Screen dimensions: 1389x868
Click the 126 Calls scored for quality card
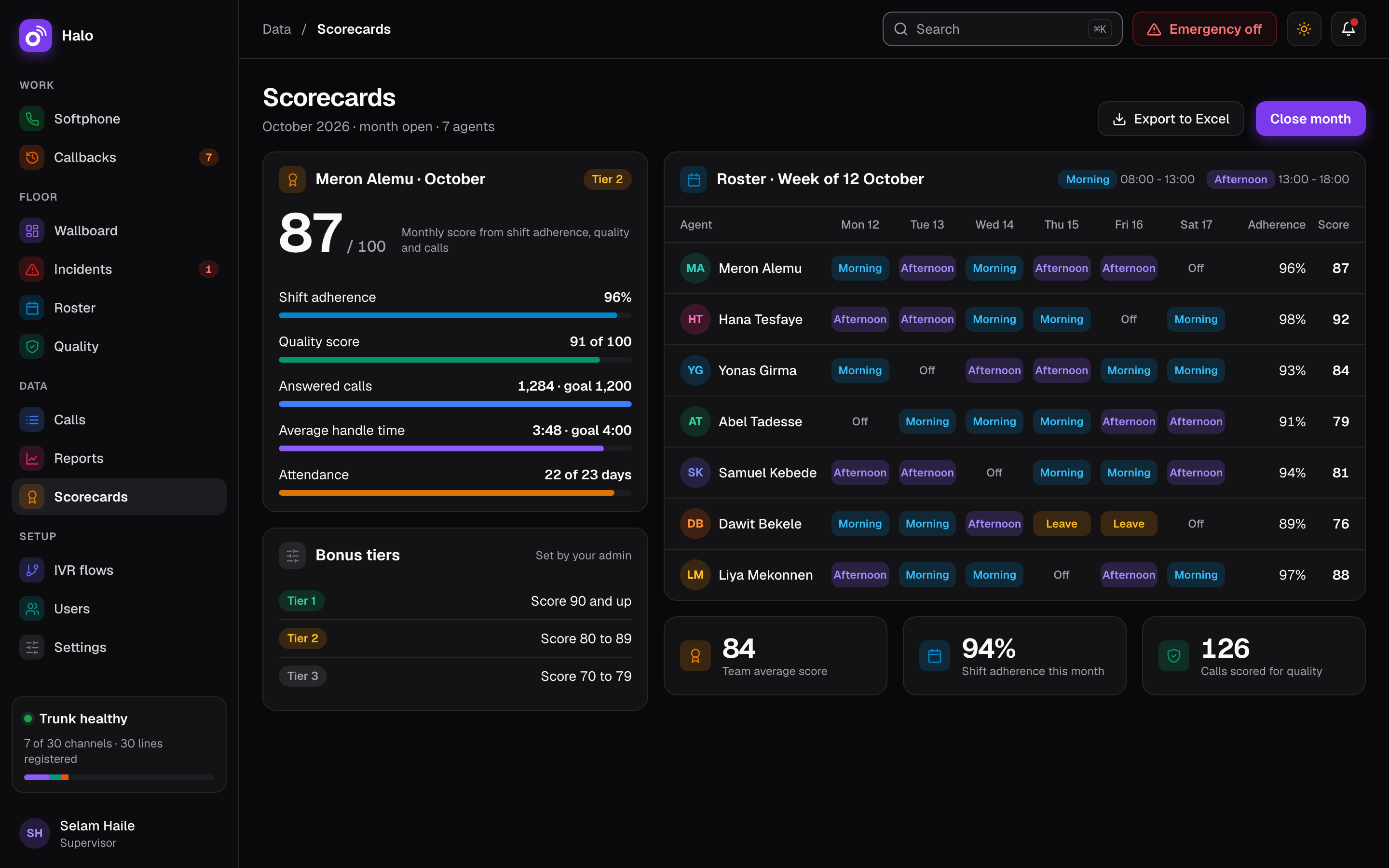tap(1253, 656)
